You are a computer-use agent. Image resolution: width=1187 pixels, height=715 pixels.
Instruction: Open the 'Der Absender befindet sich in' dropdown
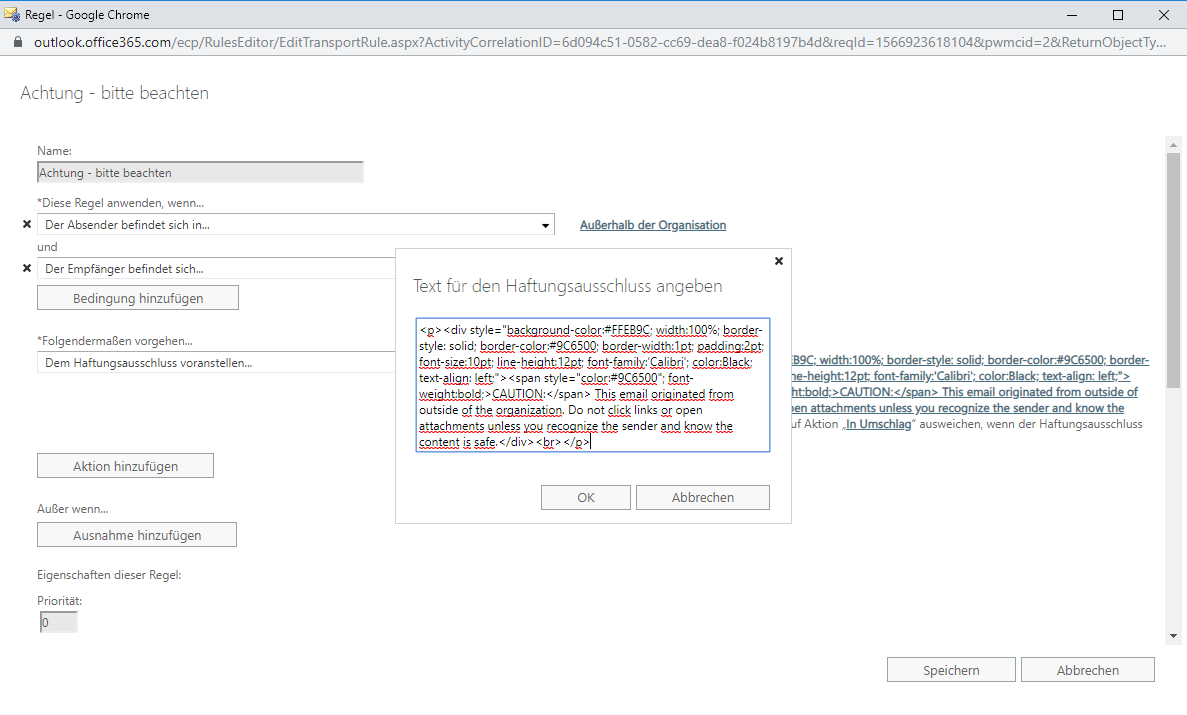[x=296, y=226]
